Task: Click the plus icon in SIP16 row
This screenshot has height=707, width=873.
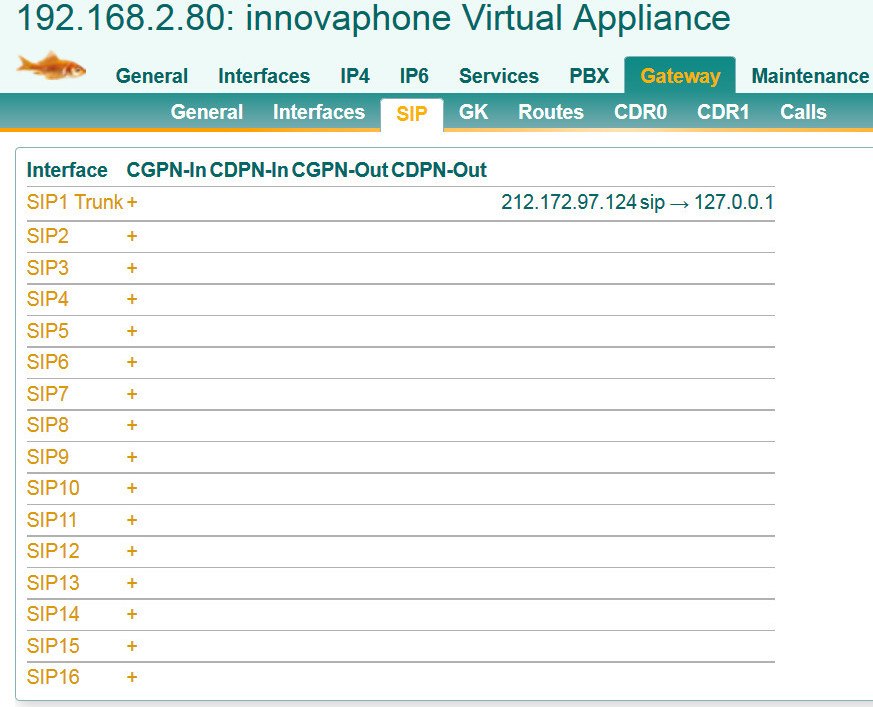Action: click(132, 677)
